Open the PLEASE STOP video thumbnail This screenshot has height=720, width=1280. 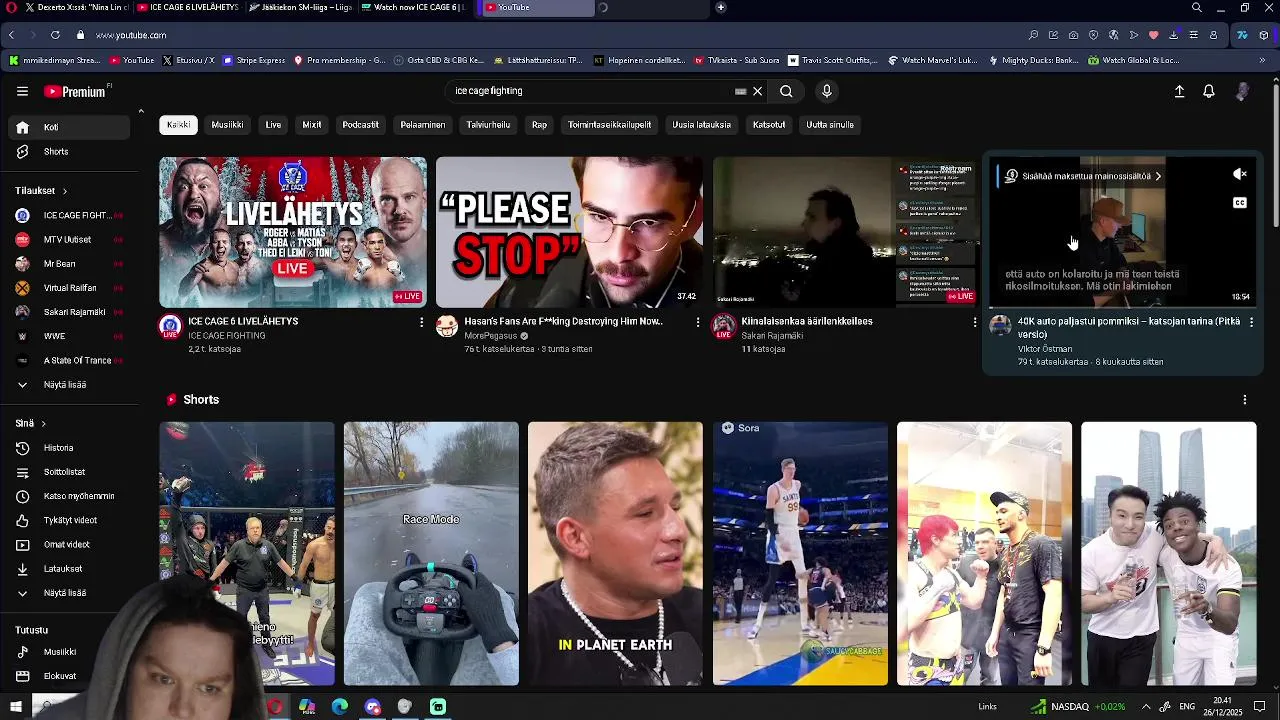(569, 232)
